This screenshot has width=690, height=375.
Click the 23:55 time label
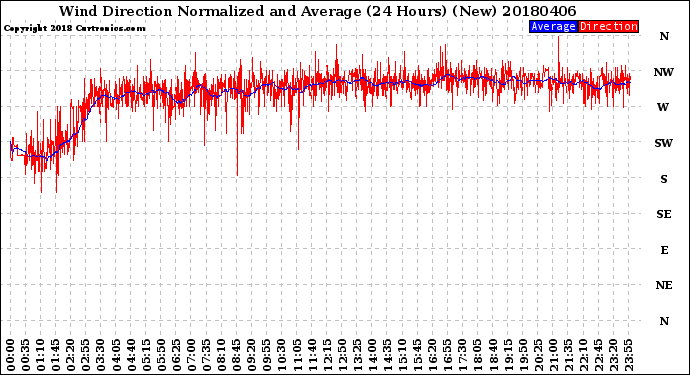click(x=628, y=355)
